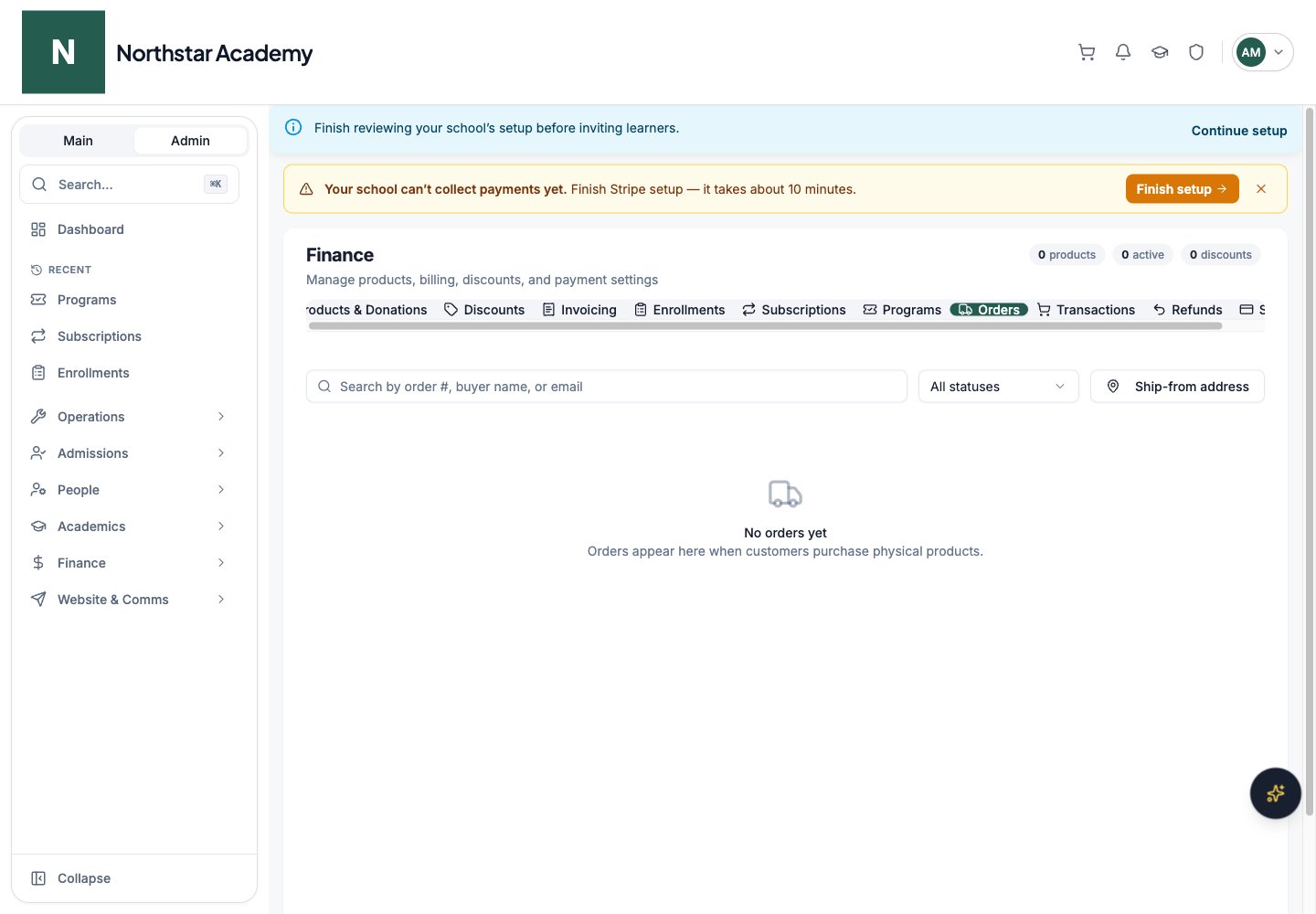1316x914 pixels.
Task: Expand the Operations section chevron
Action: click(x=221, y=417)
